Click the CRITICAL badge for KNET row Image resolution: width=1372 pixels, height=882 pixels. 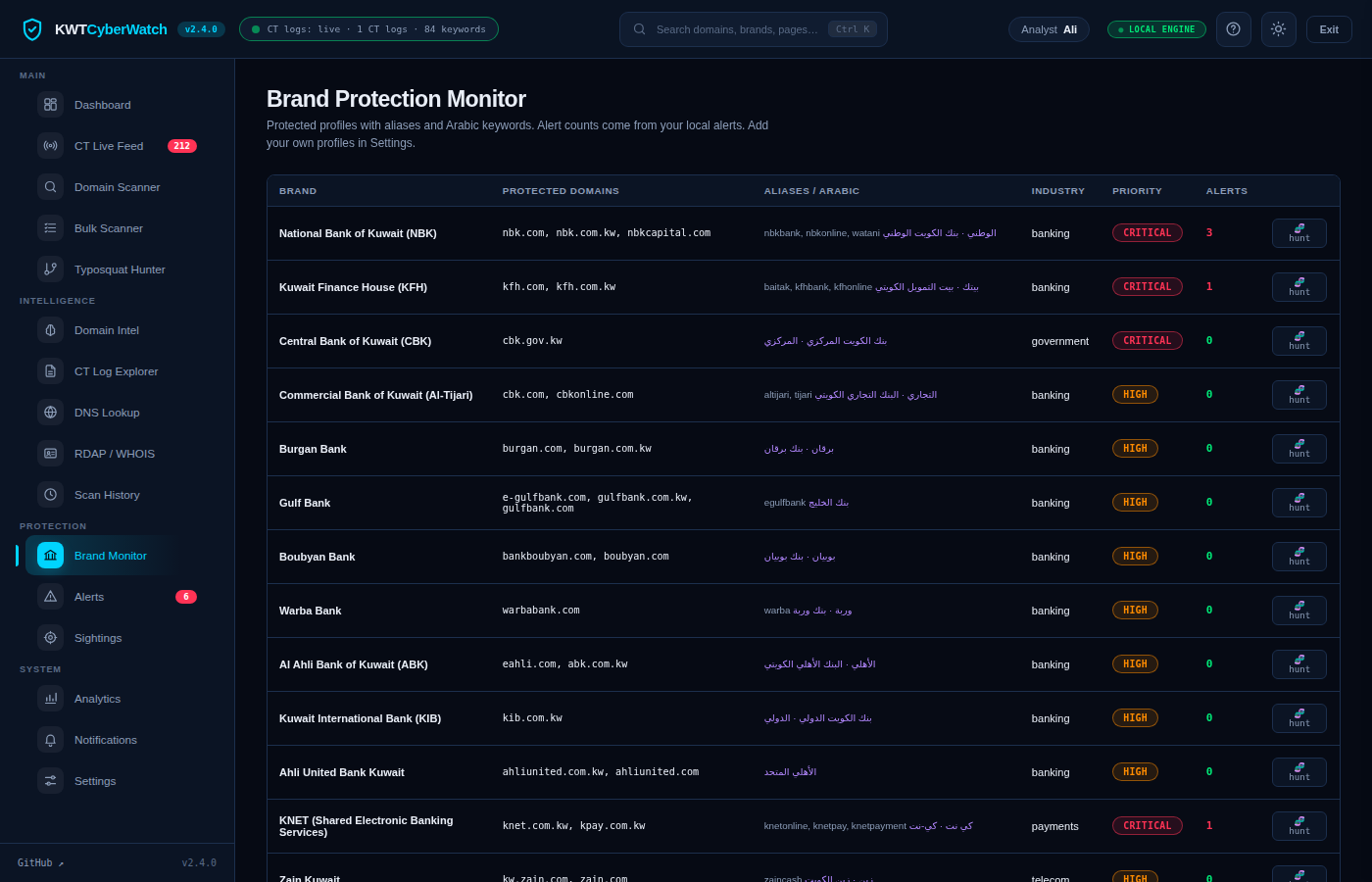pos(1148,826)
